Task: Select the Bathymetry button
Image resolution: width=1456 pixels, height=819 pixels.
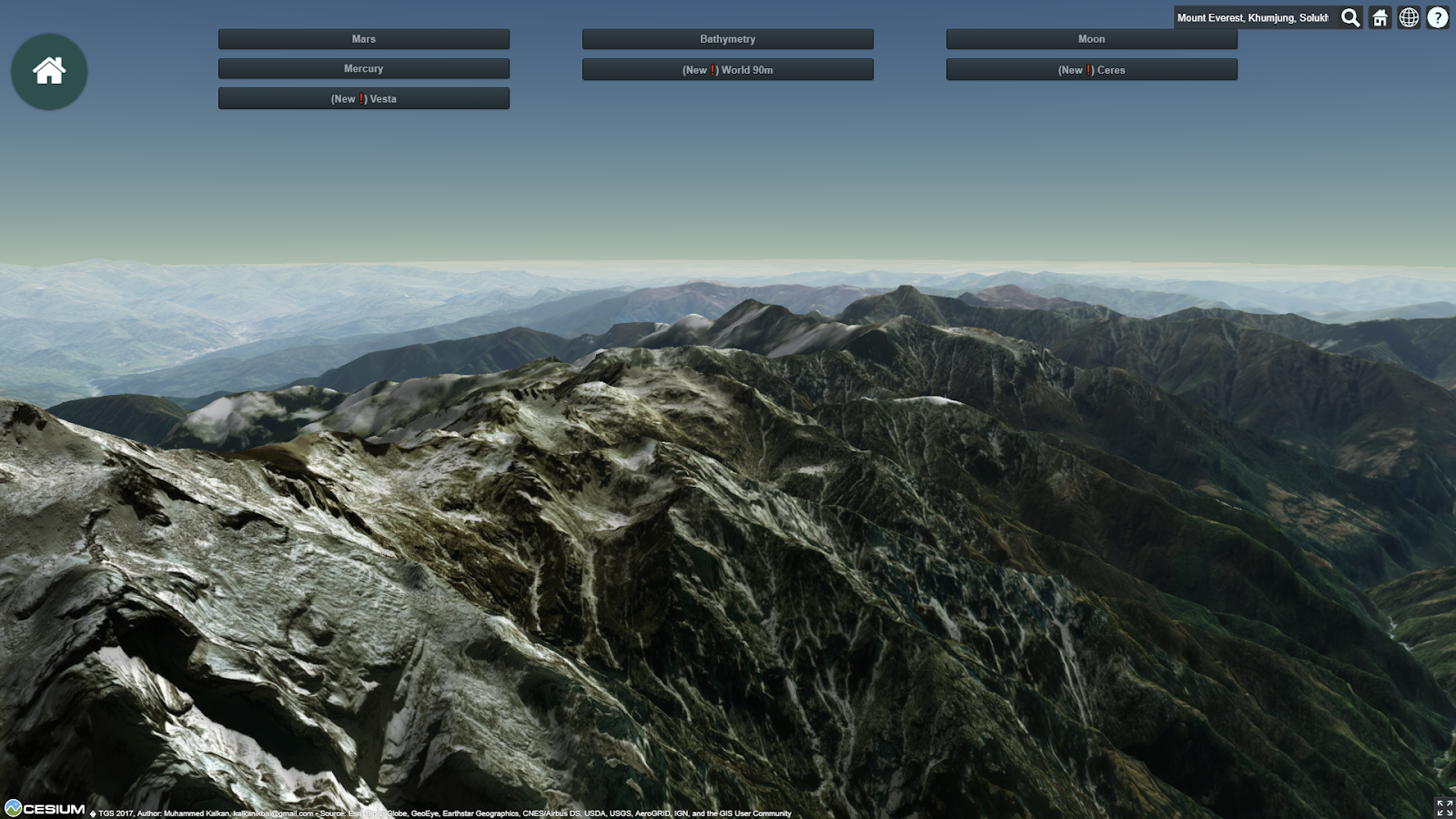Action: pos(728,39)
